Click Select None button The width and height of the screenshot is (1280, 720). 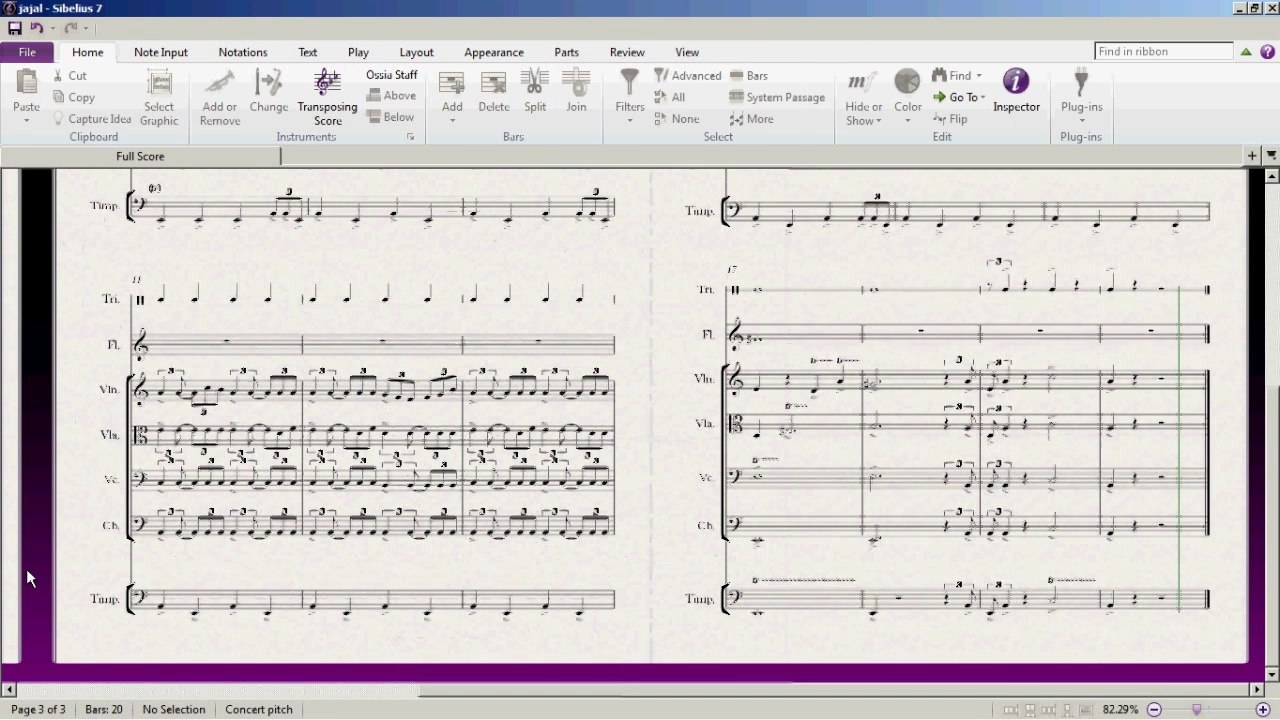click(677, 119)
